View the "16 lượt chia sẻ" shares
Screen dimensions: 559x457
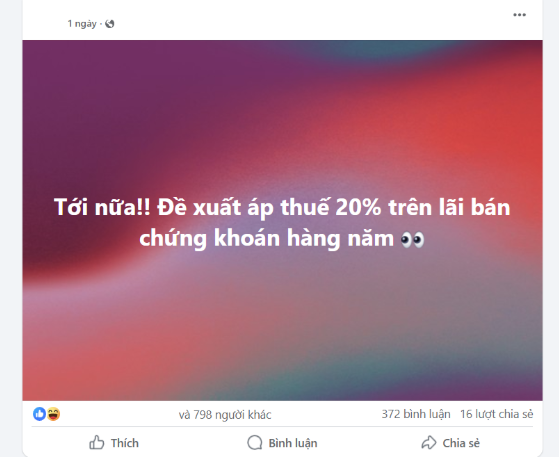tap(497, 414)
